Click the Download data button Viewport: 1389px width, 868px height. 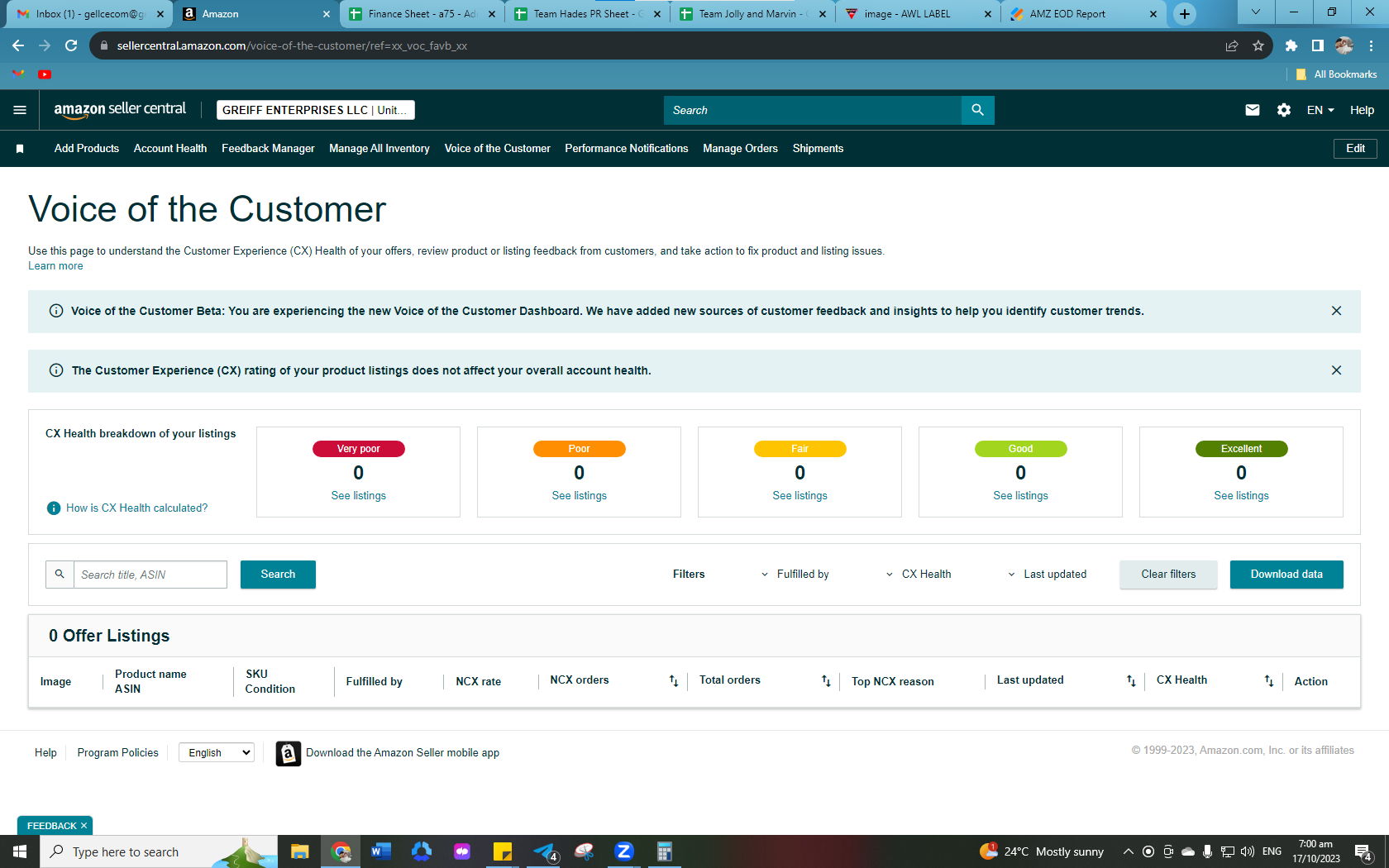pos(1286,575)
